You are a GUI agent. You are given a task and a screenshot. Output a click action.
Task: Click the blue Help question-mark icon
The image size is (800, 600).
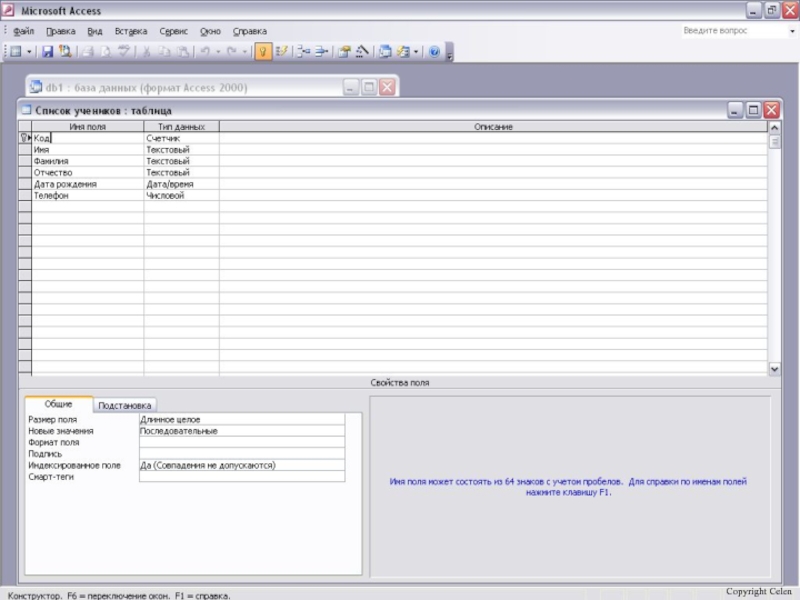(x=435, y=51)
